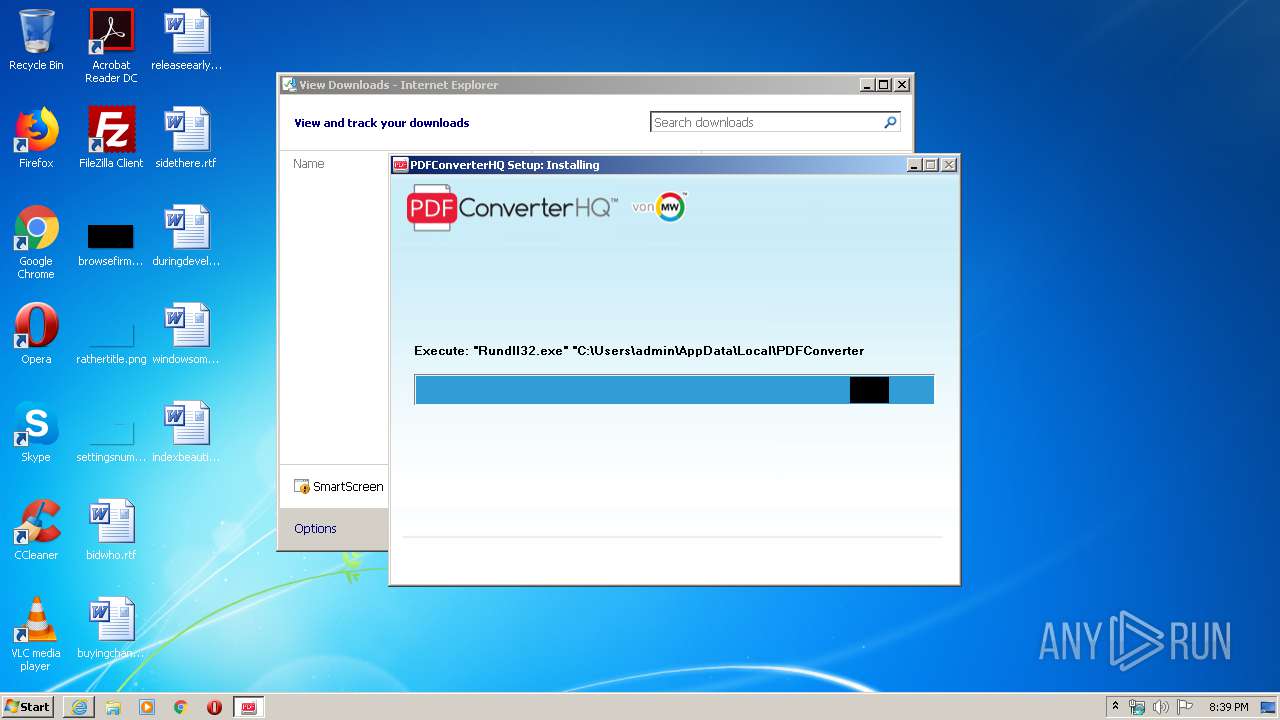
Task: Open Action Center flag icon
Action: (1185, 707)
